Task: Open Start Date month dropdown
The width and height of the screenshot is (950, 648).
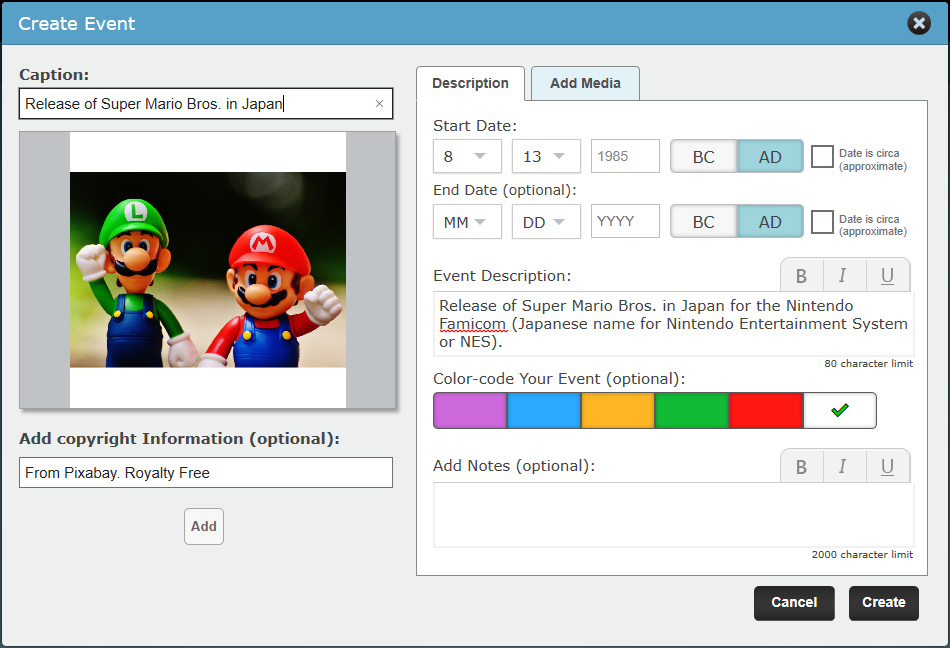Action: (x=467, y=156)
